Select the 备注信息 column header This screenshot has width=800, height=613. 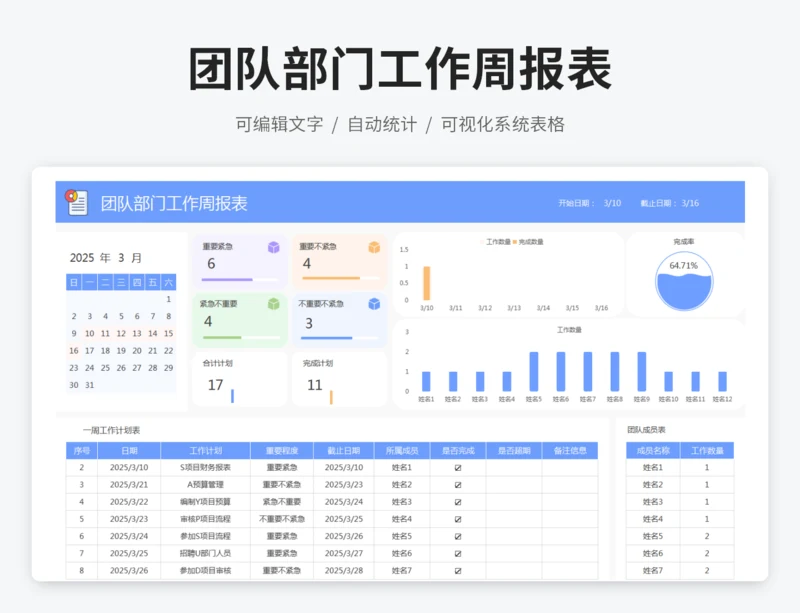570,451
